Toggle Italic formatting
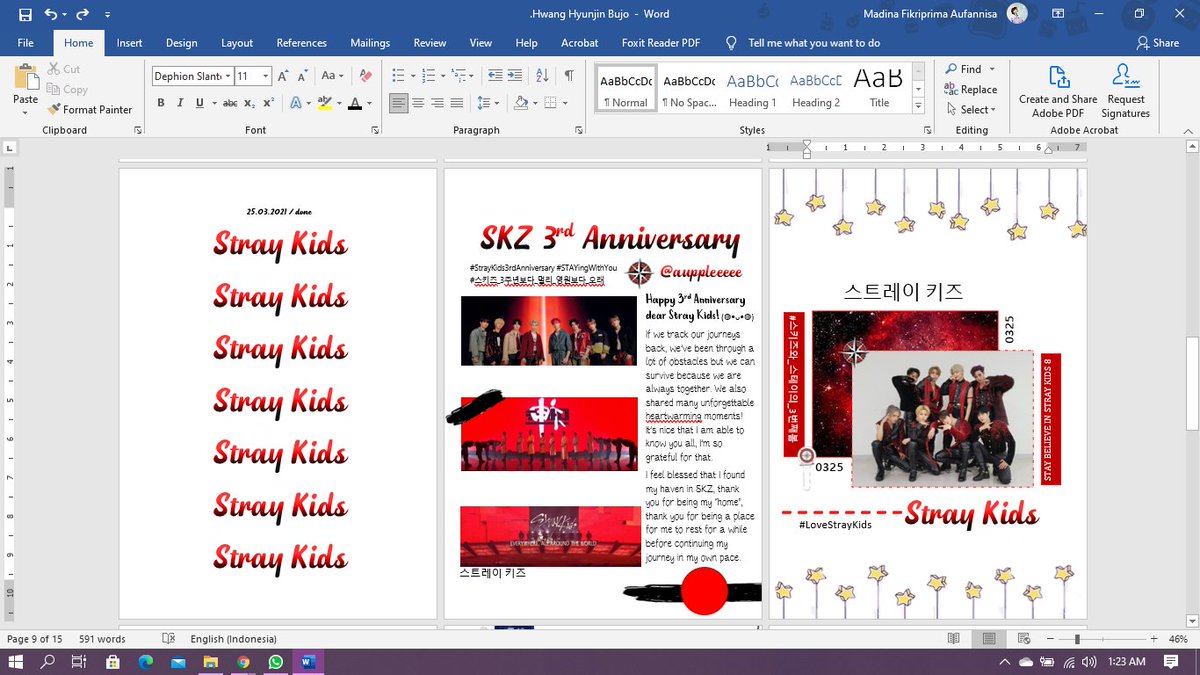 (x=180, y=103)
